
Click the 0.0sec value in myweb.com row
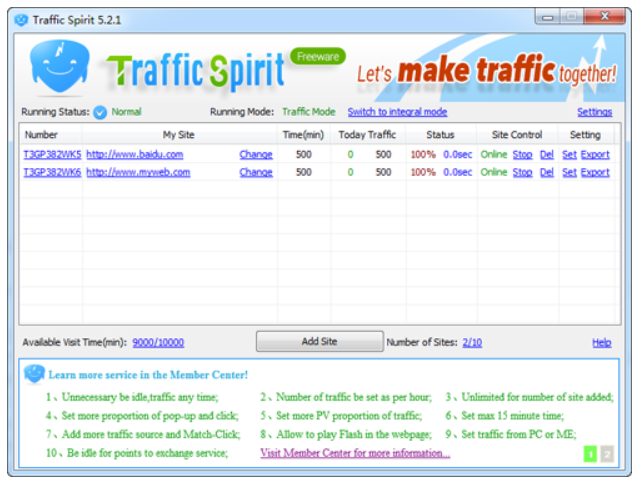[x=458, y=172]
